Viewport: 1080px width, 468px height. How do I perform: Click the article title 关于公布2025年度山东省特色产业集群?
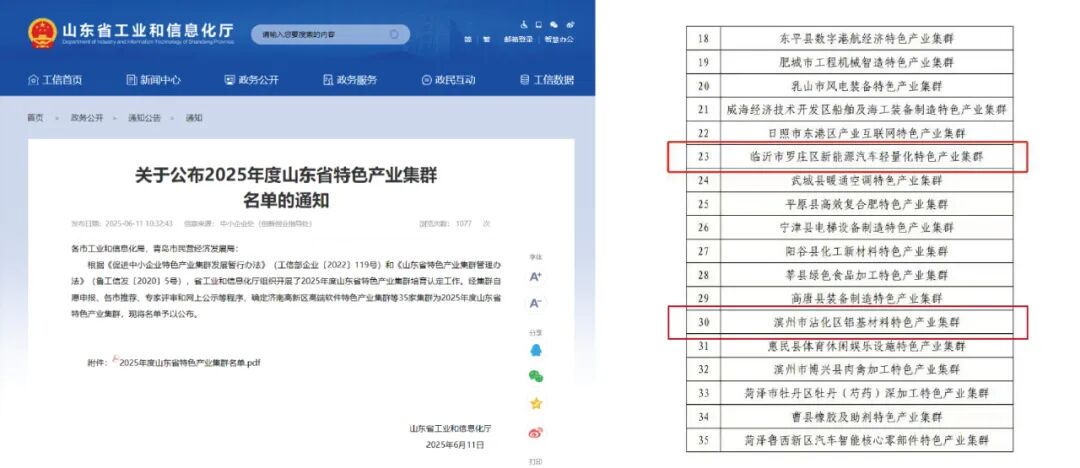pyautogui.click(x=286, y=176)
